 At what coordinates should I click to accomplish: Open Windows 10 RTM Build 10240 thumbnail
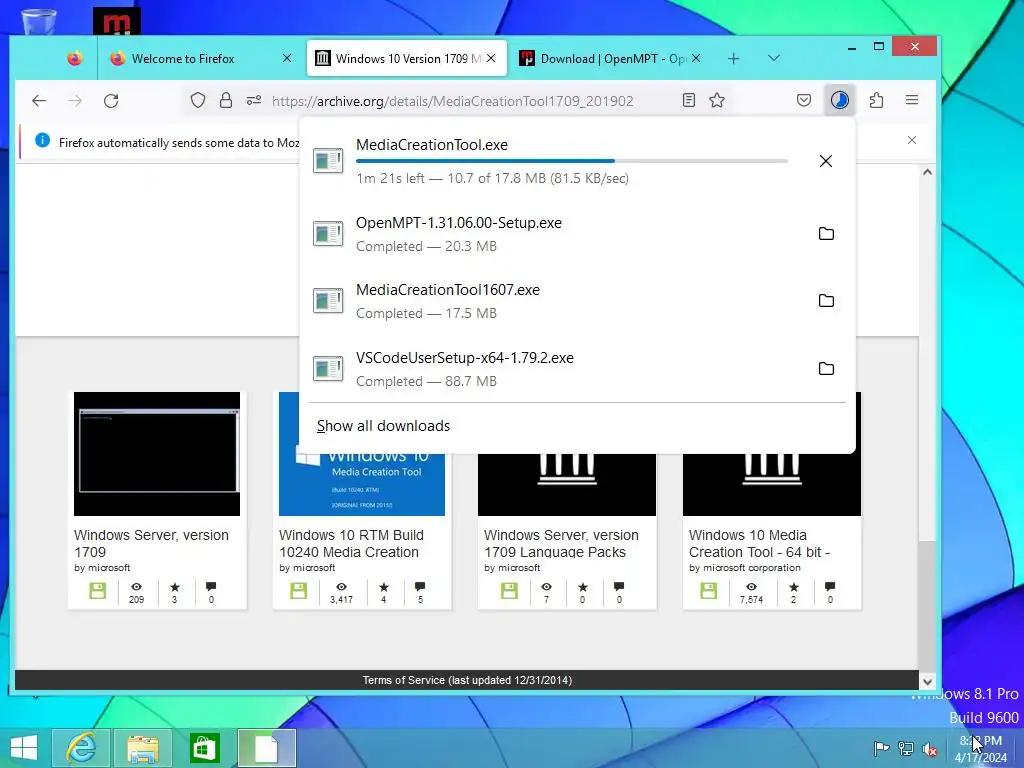[362, 485]
